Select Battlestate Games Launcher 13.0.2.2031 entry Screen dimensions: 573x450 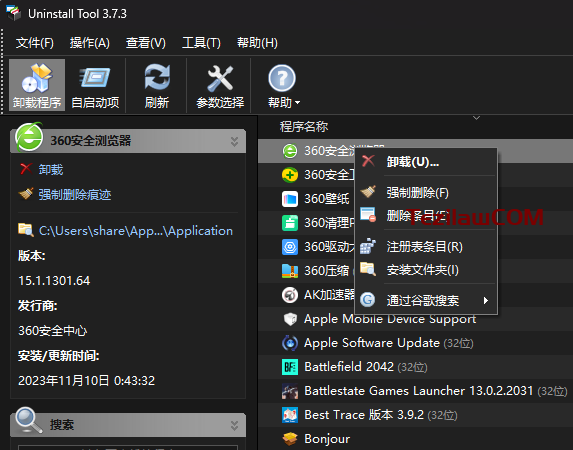[x=415, y=391]
